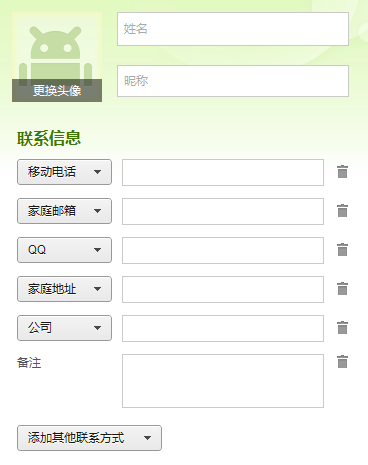Click the 公司 company input box
Viewport: 368px width, 465px height.
[x=223, y=328]
